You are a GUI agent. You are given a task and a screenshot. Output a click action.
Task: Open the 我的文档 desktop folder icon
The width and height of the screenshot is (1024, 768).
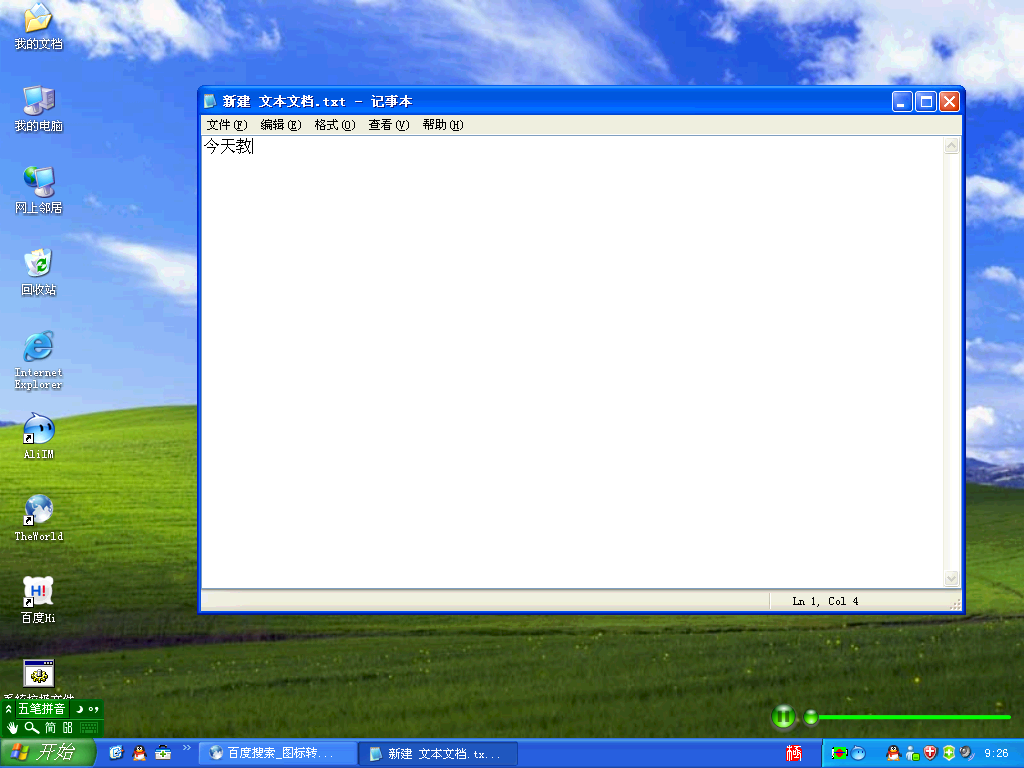pos(39,26)
